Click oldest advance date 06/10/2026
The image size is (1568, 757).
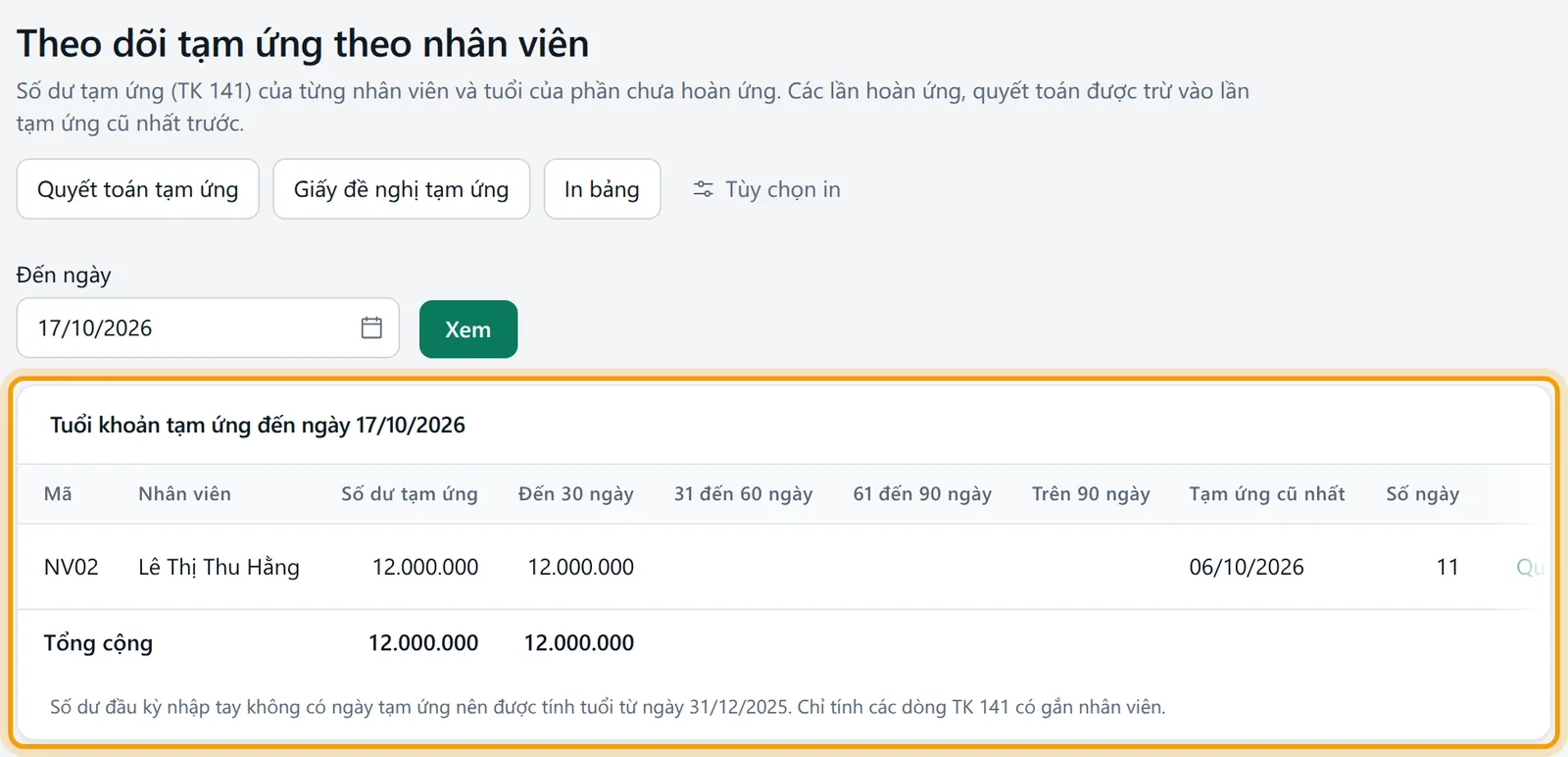tap(1247, 567)
